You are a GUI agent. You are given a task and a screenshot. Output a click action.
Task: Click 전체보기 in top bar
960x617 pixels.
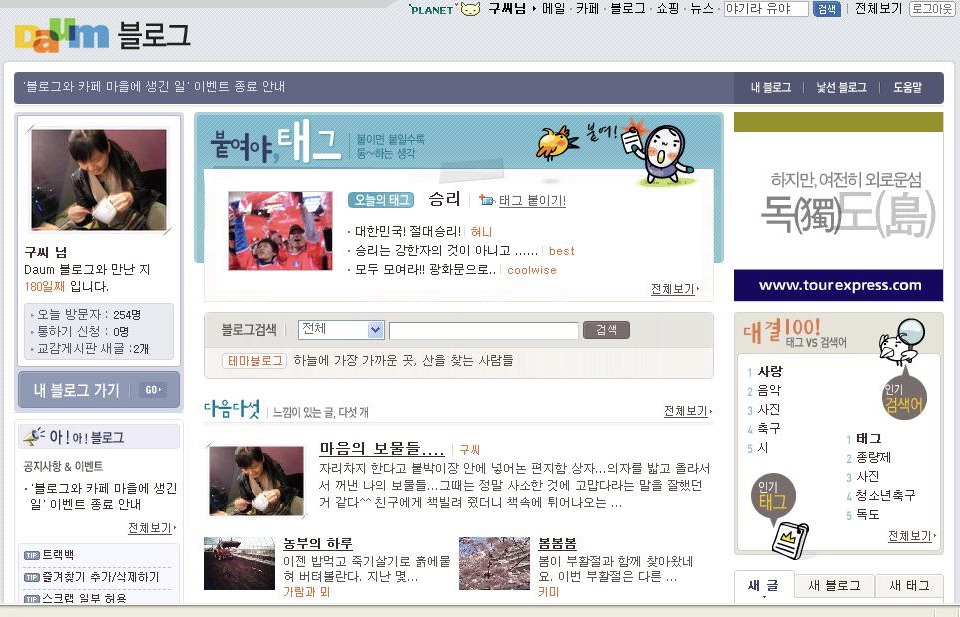click(878, 9)
